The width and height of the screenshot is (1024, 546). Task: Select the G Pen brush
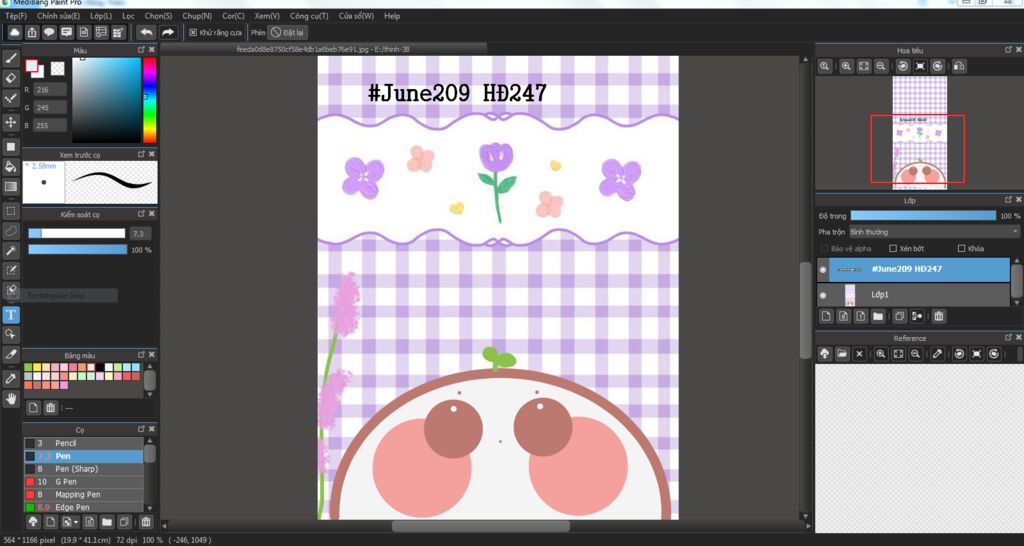(x=84, y=482)
